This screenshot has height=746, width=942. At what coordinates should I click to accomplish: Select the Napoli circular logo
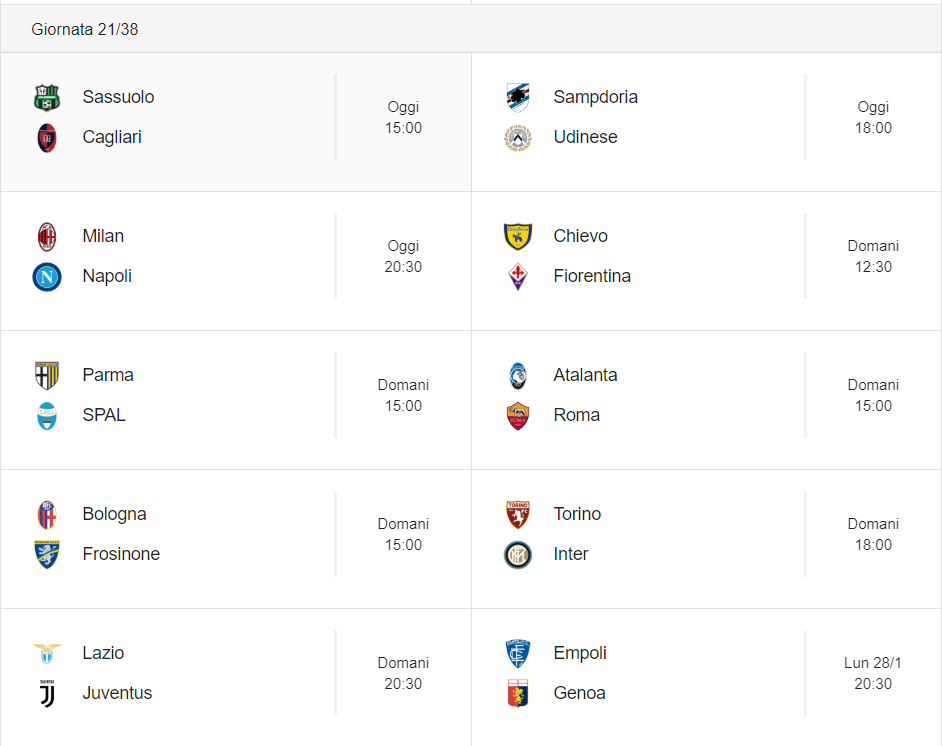tap(47, 277)
